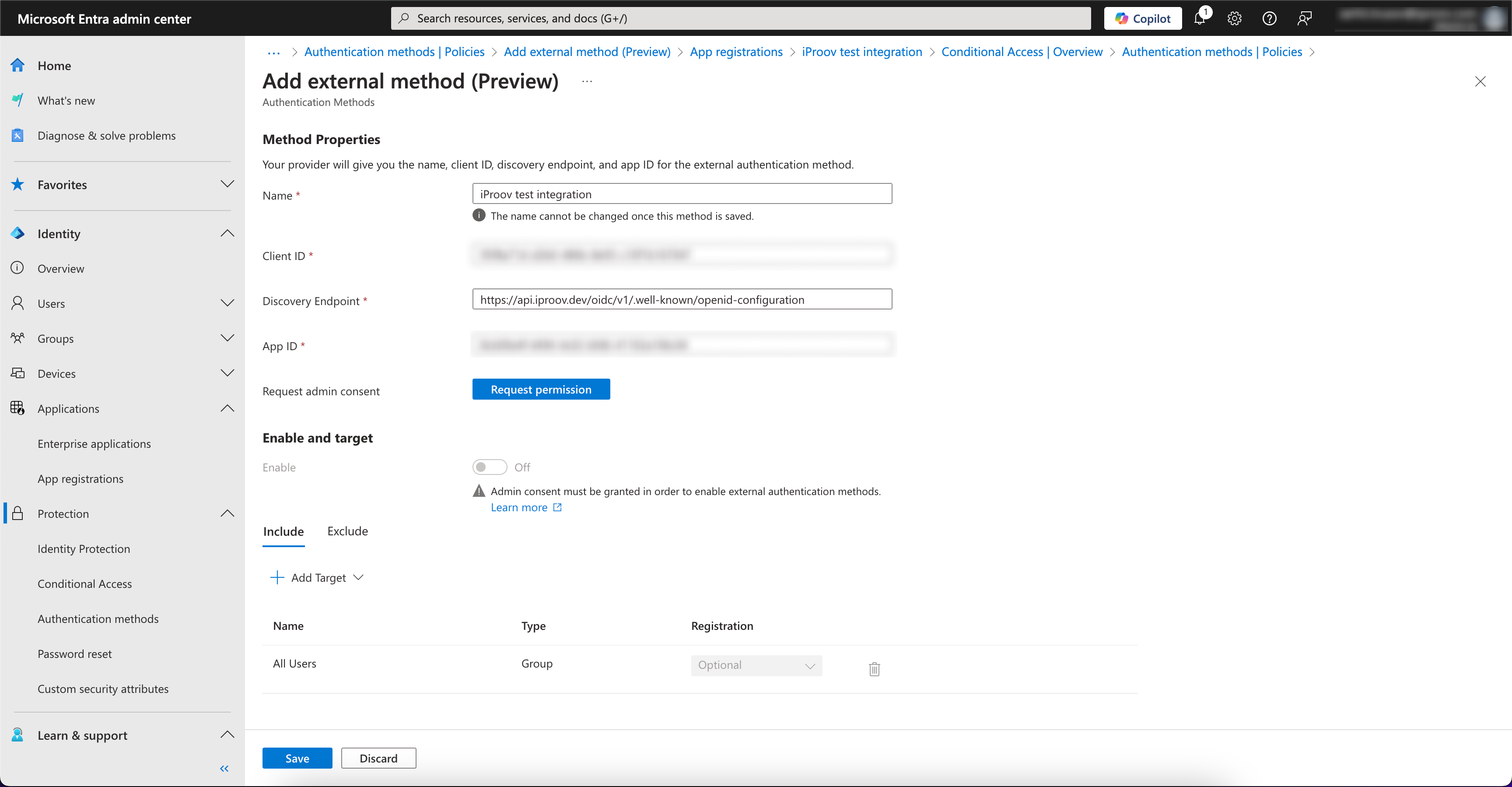Viewport: 1512px width, 787px height.
Task: Click the Request permission button
Action: 541,390
